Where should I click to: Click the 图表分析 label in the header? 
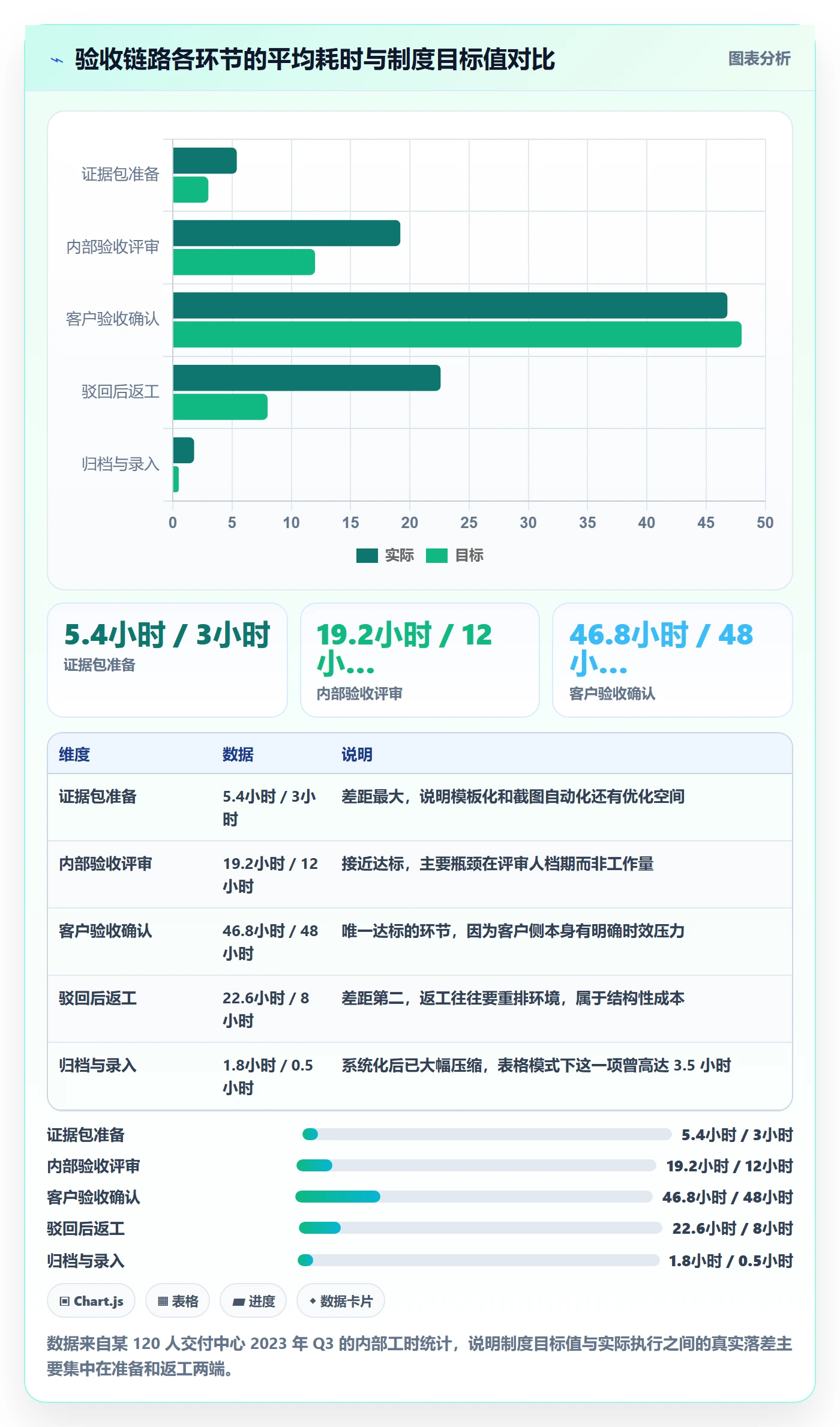[759, 58]
